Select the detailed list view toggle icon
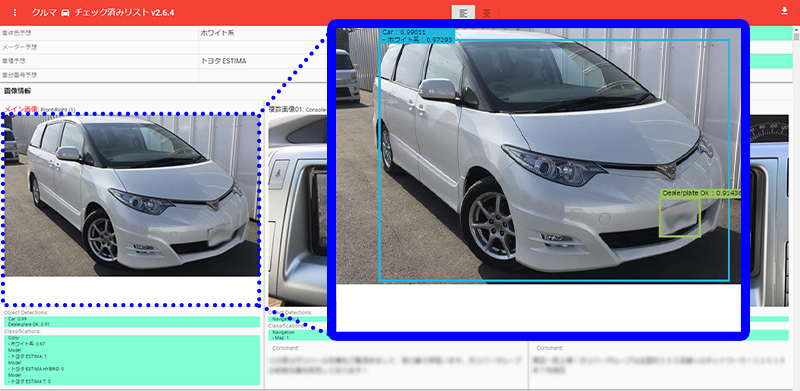 coord(463,13)
